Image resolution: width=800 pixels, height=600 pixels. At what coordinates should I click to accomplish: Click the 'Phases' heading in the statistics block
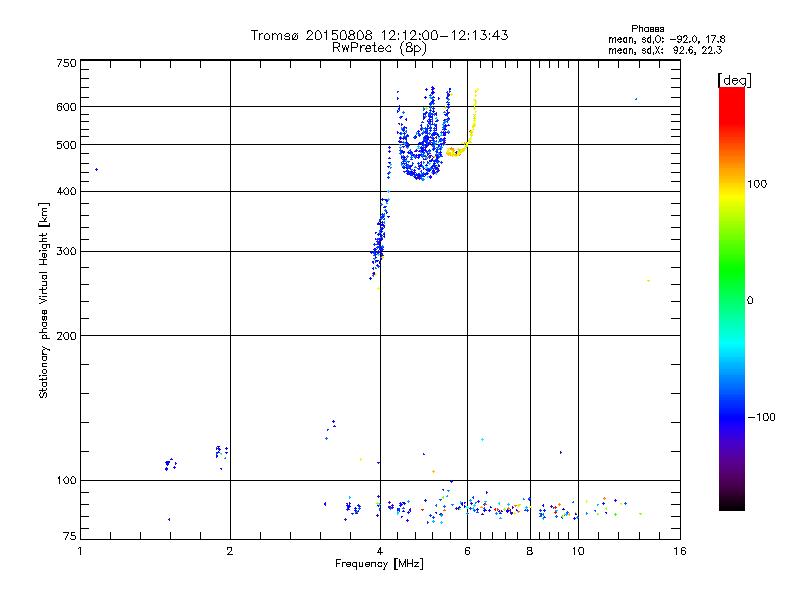tap(647, 29)
